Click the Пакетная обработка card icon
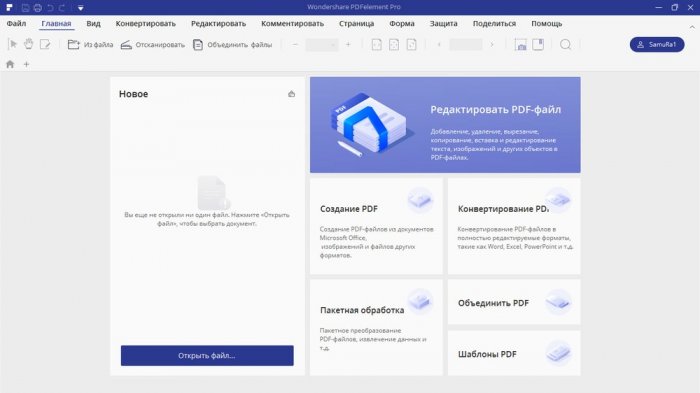This screenshot has width=700, height=393. [420, 301]
